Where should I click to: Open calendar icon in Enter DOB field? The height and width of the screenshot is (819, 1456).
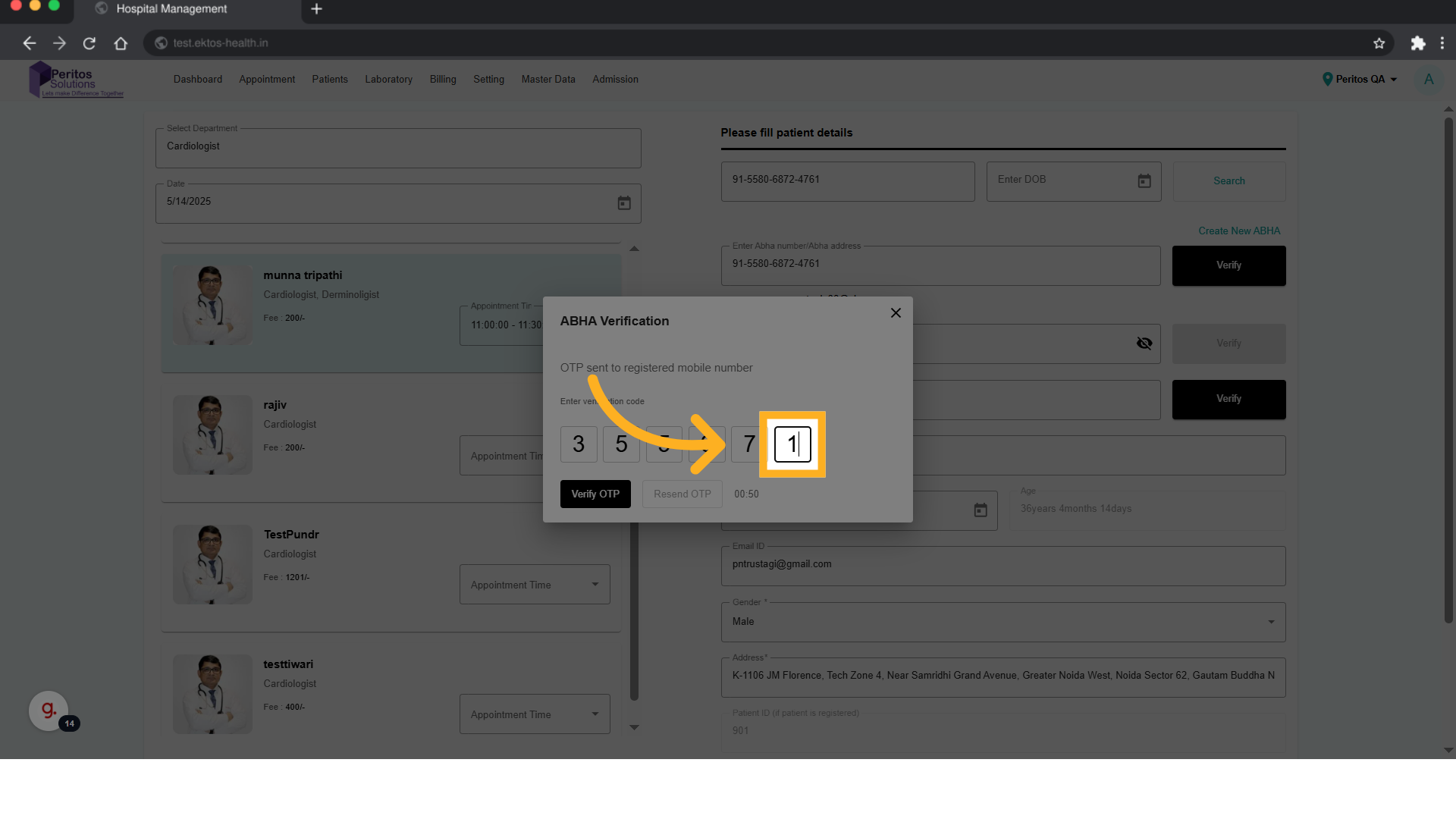click(1144, 181)
